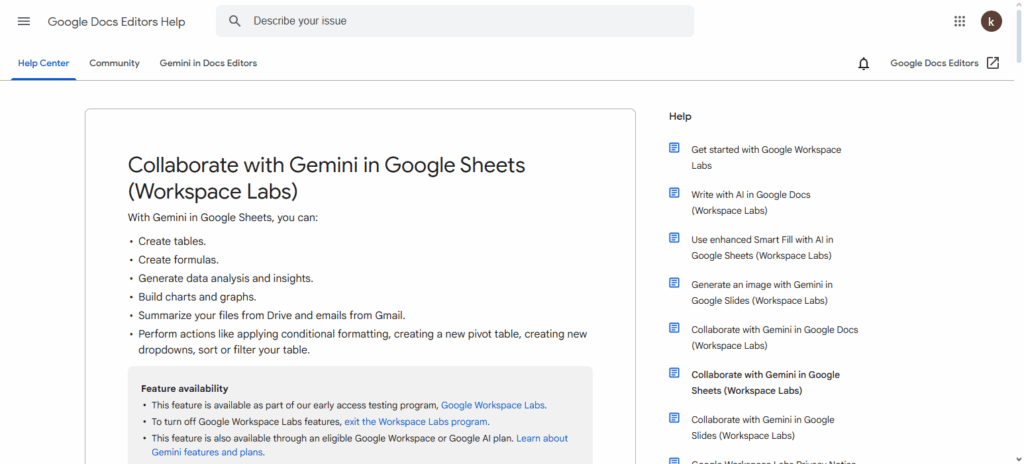This screenshot has width=1024, height=464.
Task: Follow the exit the Workspace Labs program link
Action: pos(415,422)
